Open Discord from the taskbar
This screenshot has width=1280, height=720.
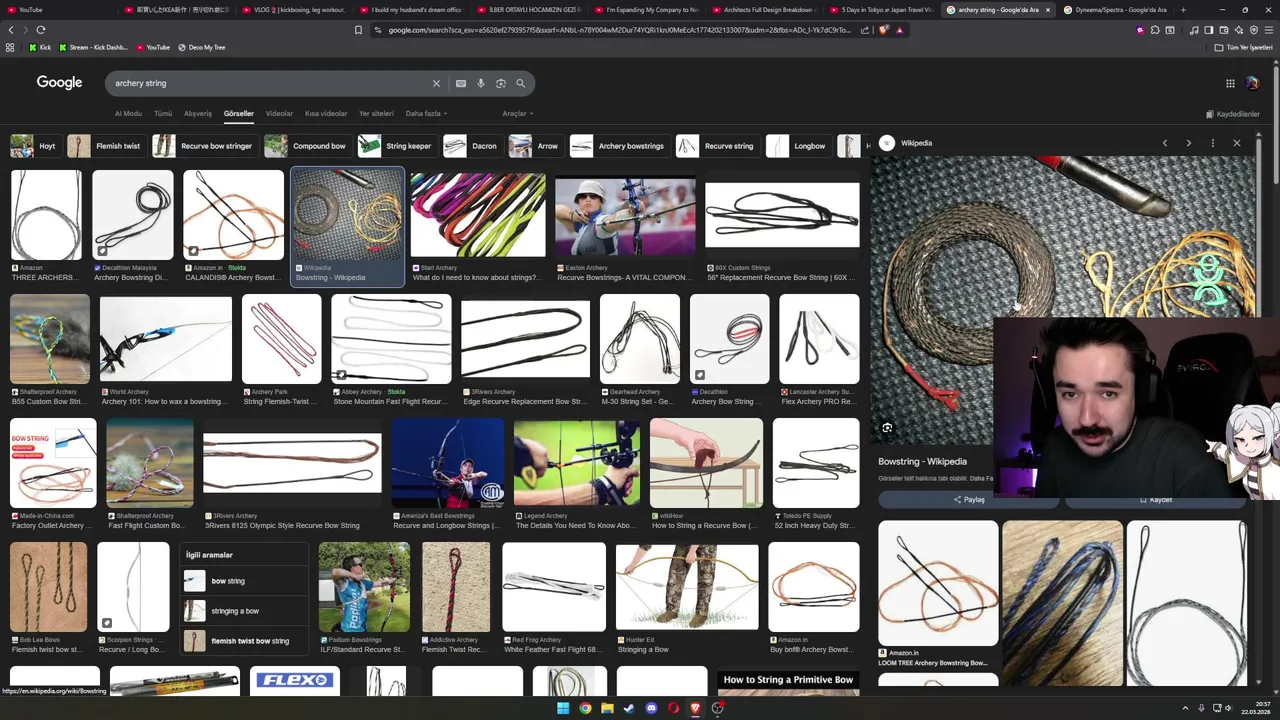tap(651, 708)
